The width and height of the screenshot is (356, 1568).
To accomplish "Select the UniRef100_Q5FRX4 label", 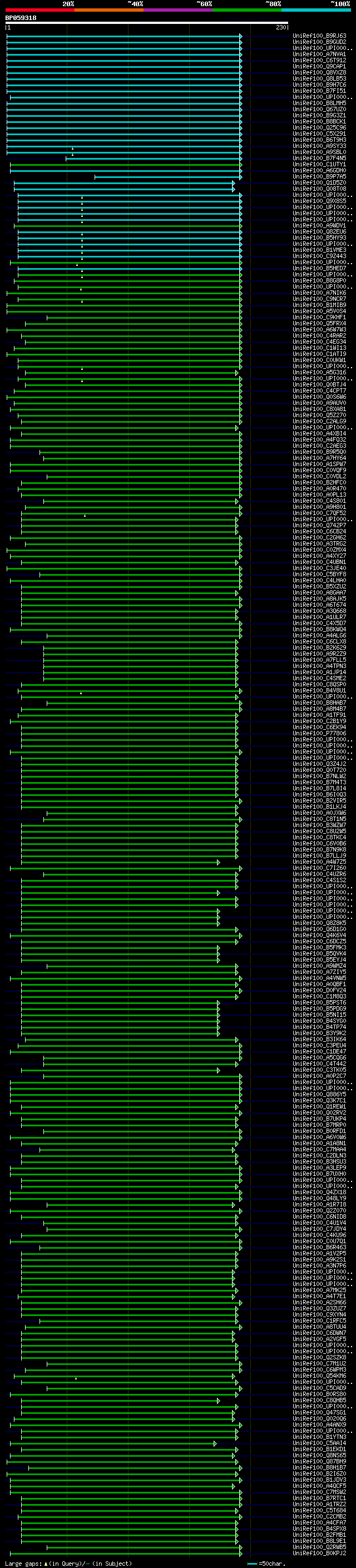I will coord(319,323).
